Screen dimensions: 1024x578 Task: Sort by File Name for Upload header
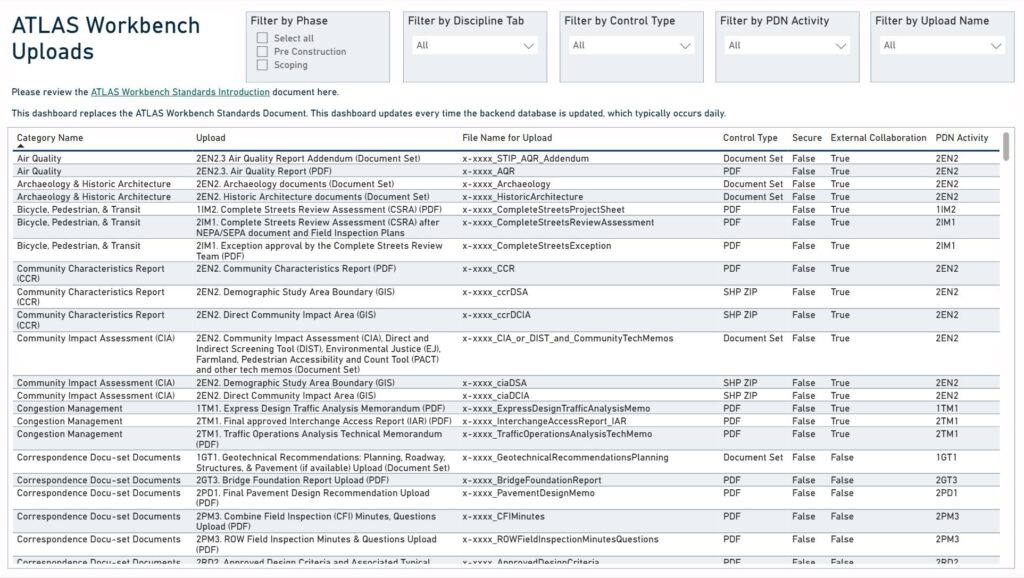point(506,138)
